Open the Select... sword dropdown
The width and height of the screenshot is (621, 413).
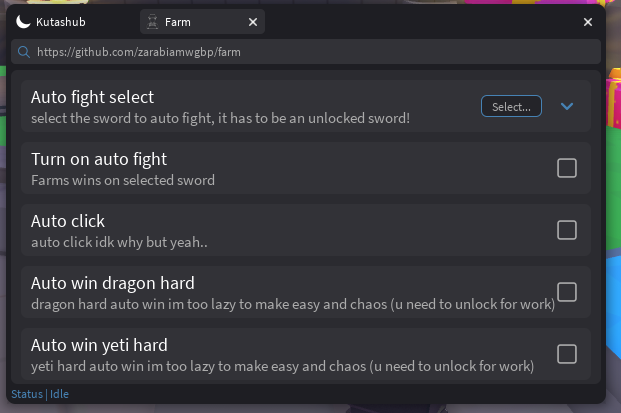[511, 106]
